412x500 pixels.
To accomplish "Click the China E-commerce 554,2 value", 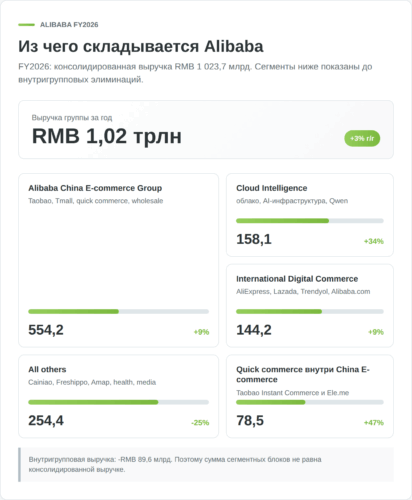I will click(46, 330).
